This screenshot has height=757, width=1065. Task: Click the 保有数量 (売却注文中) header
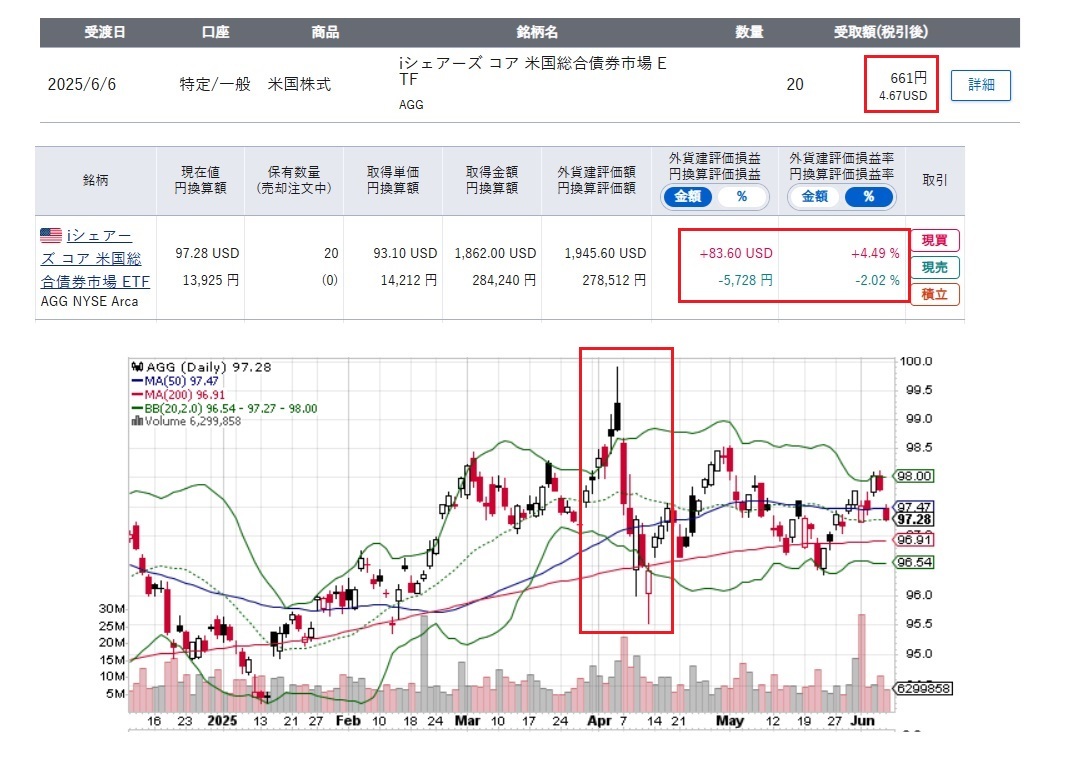[294, 180]
